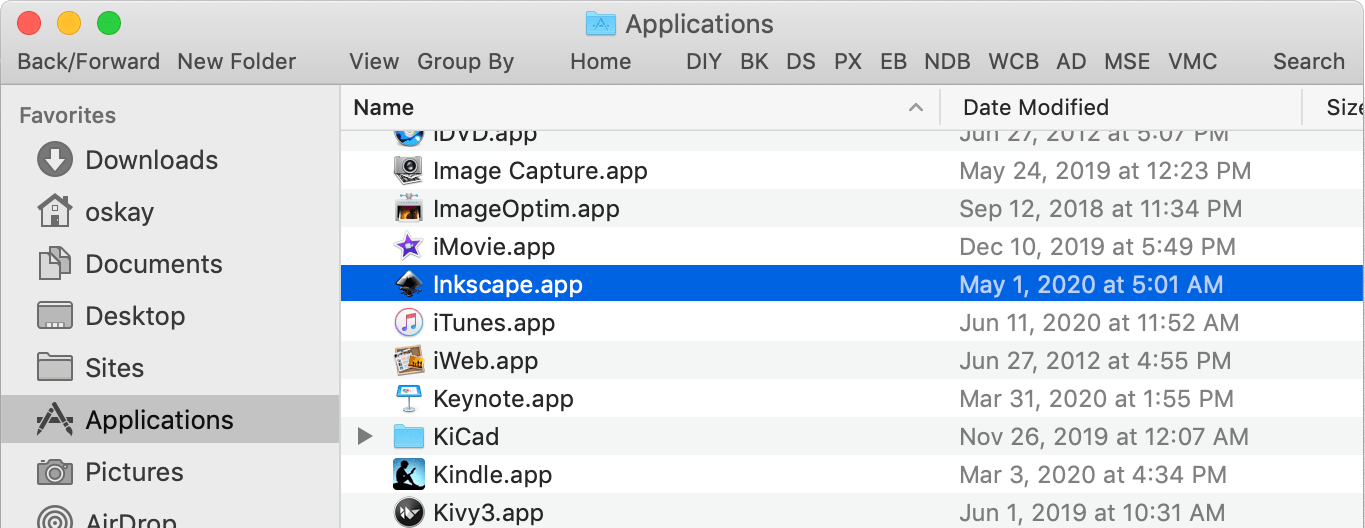Viewport: 1365px width, 528px height.
Task: Click the Kindle app icon
Action: click(409, 475)
